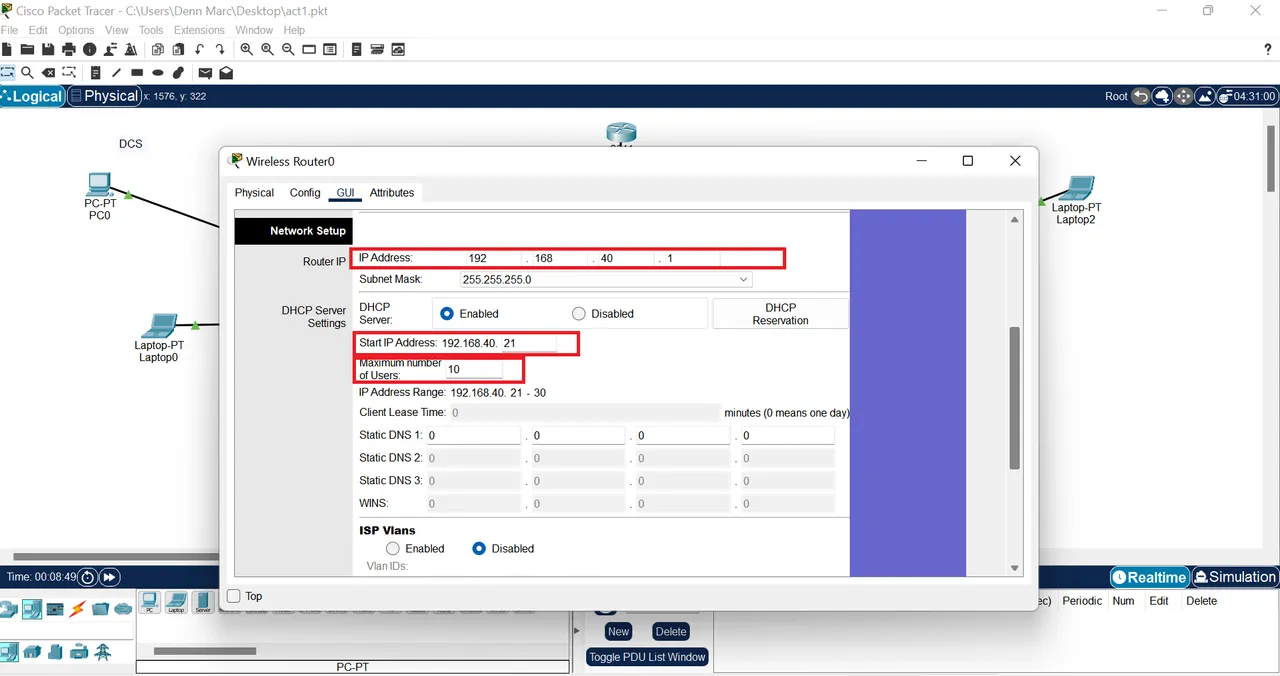Click the Back arrow next to Root
The image size is (1280, 676).
point(1142,96)
